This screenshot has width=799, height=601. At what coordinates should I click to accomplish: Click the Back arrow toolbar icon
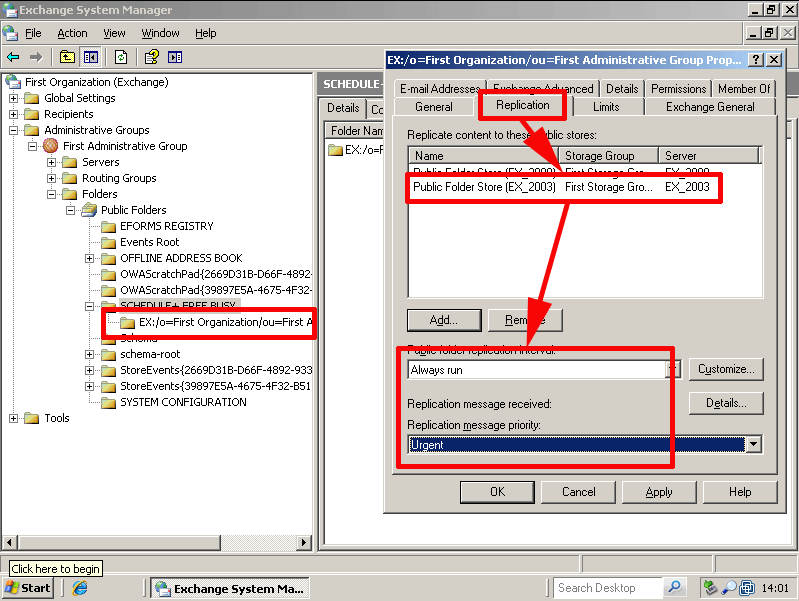[x=13, y=57]
